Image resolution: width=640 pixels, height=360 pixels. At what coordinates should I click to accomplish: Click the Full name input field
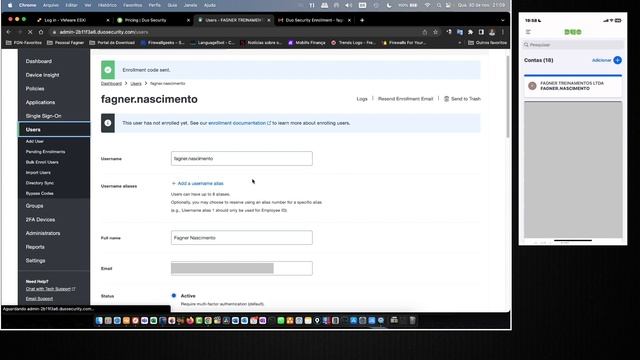(242, 238)
